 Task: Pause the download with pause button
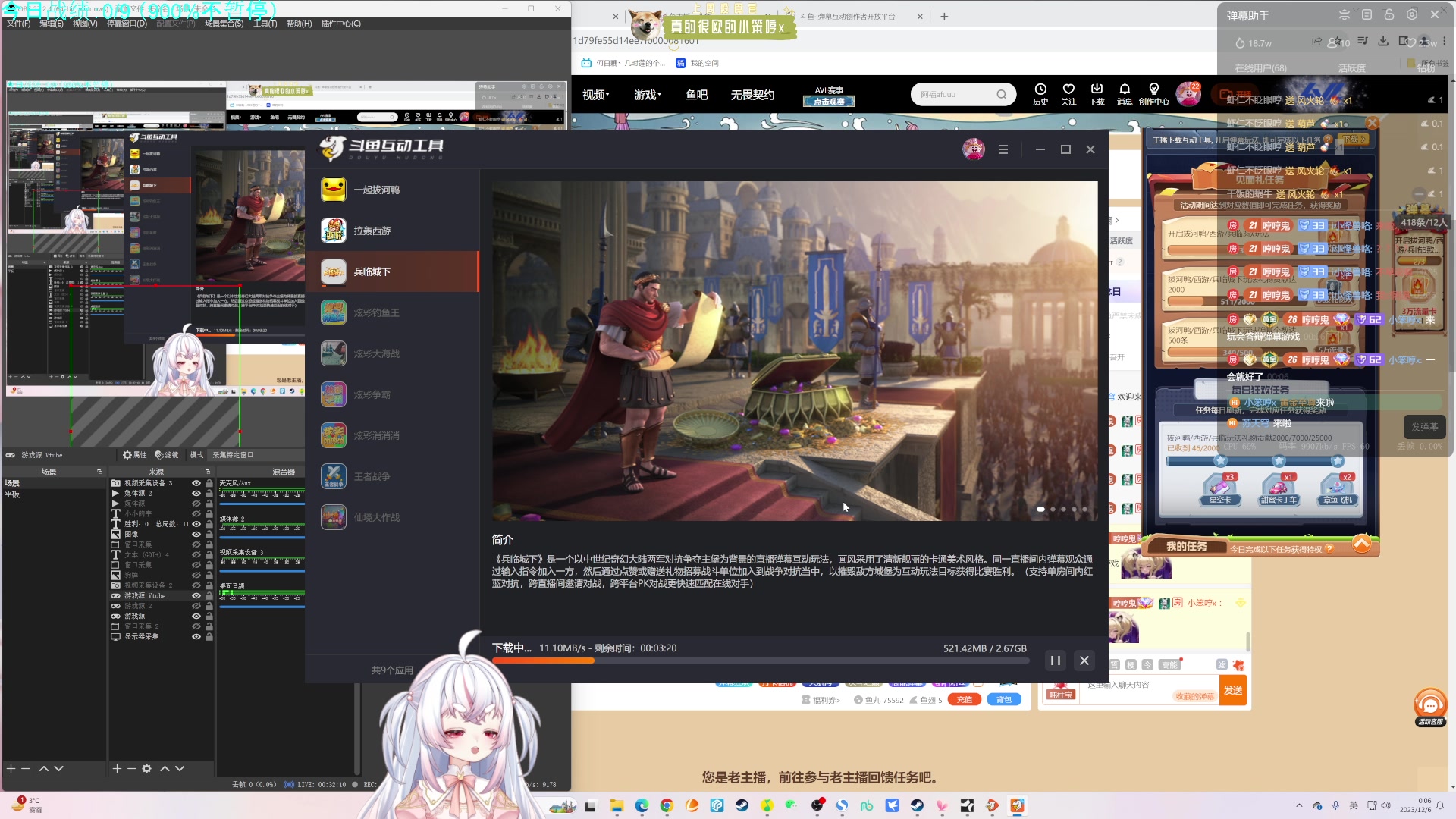point(1055,661)
